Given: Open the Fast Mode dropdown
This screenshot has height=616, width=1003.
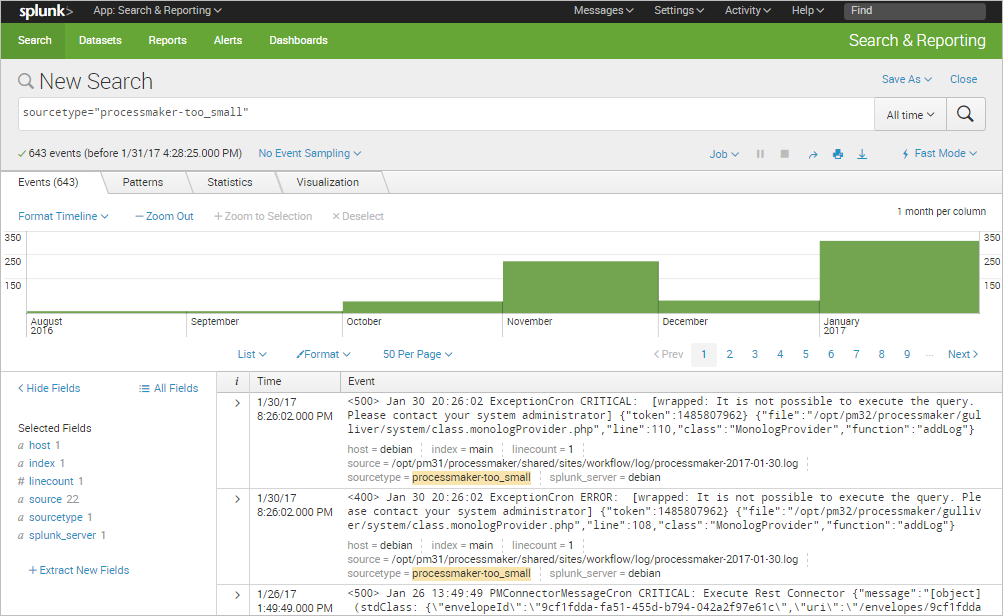Looking at the screenshot, I should [x=939, y=154].
